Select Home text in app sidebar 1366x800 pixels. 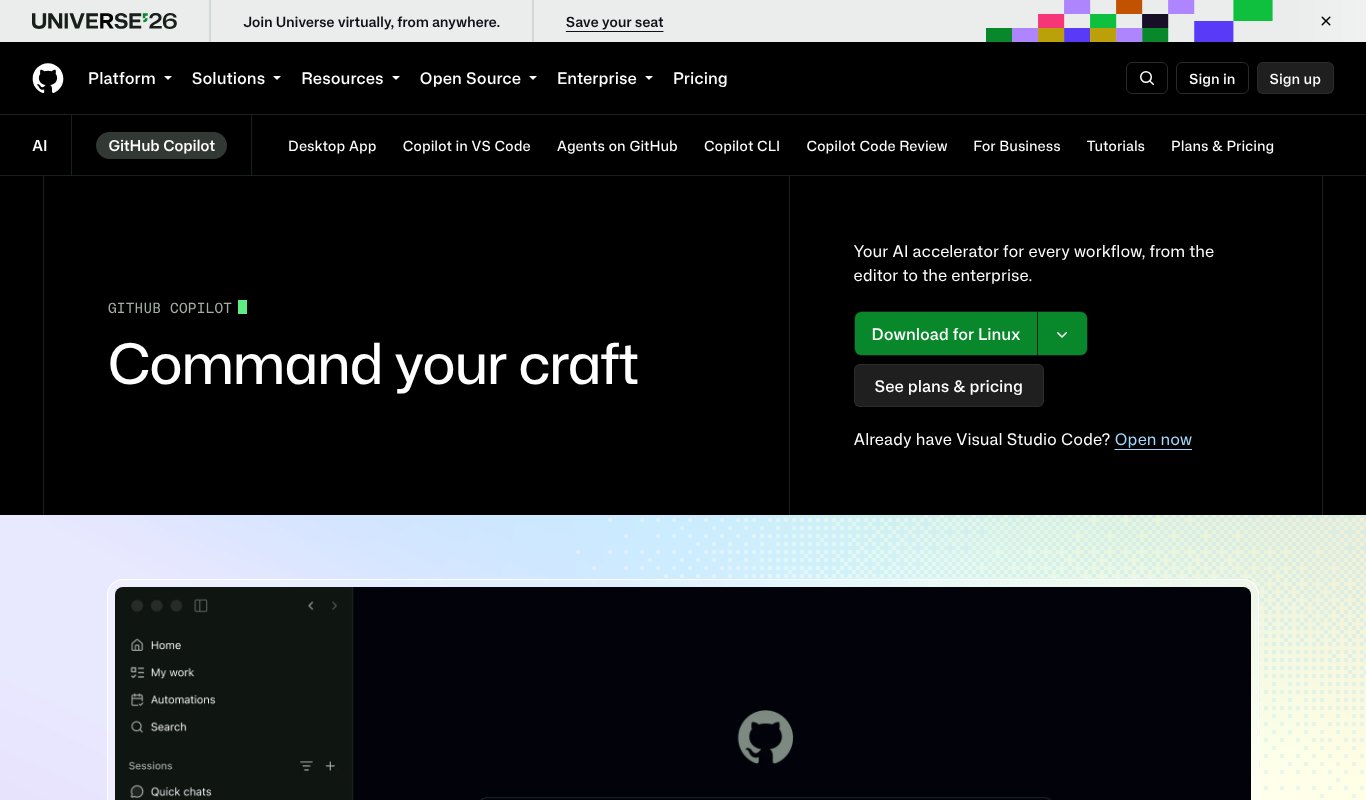[x=166, y=645]
